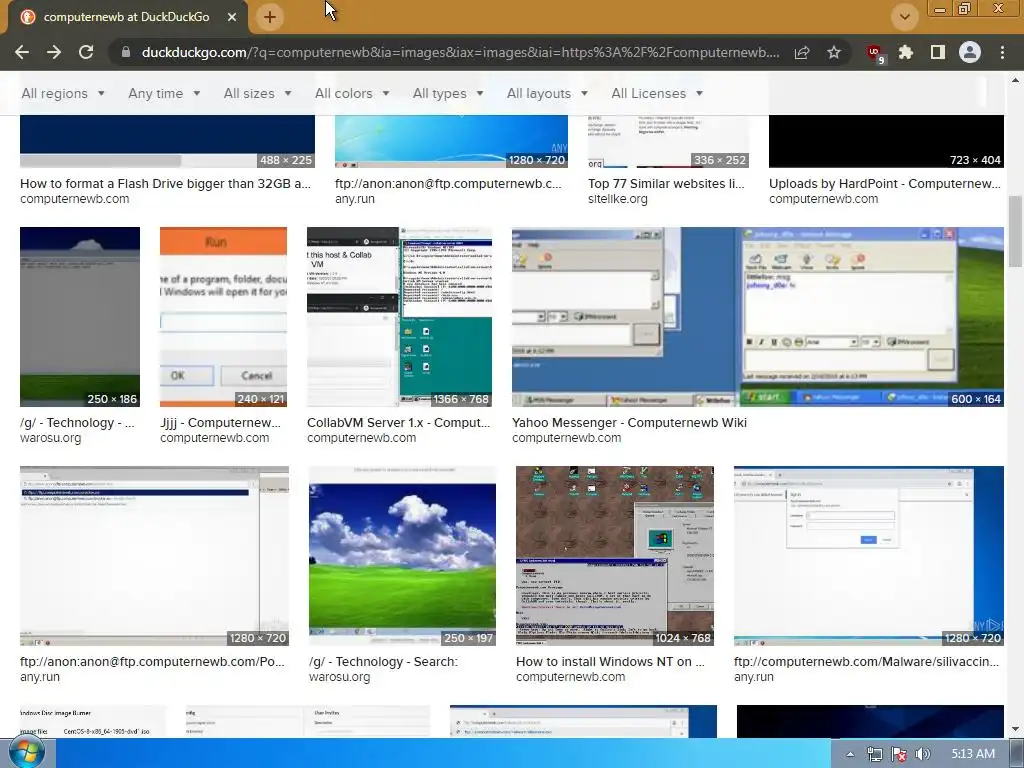This screenshot has width=1024, height=768.
Task: Click the address bar URL field
Action: click(460, 52)
